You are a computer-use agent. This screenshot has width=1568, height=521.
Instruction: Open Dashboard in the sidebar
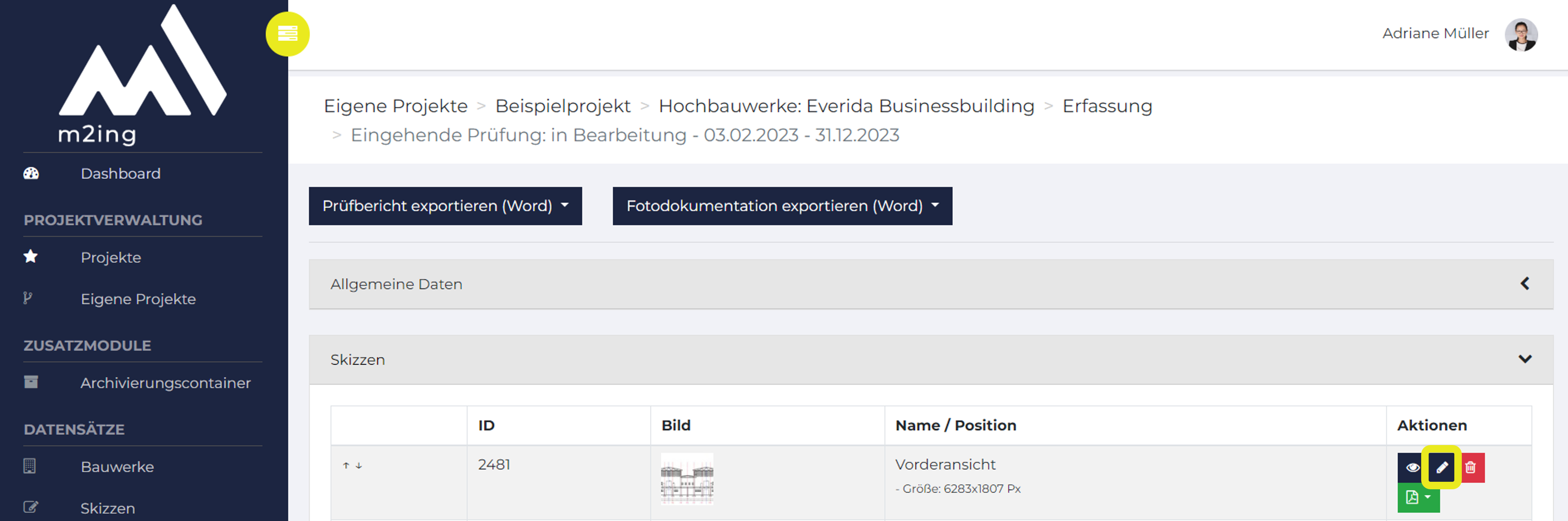pyautogui.click(x=120, y=174)
